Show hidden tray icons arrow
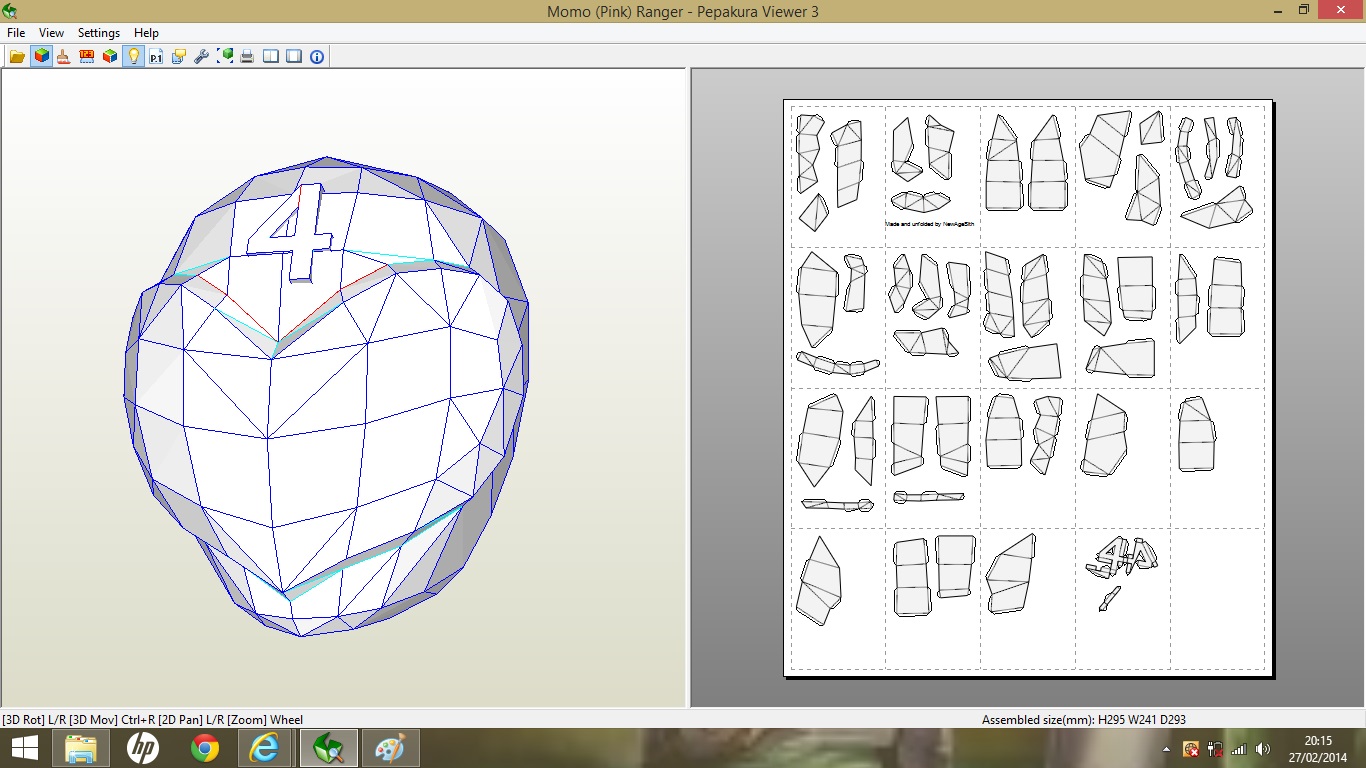The height and width of the screenshot is (768, 1366). [x=1166, y=748]
